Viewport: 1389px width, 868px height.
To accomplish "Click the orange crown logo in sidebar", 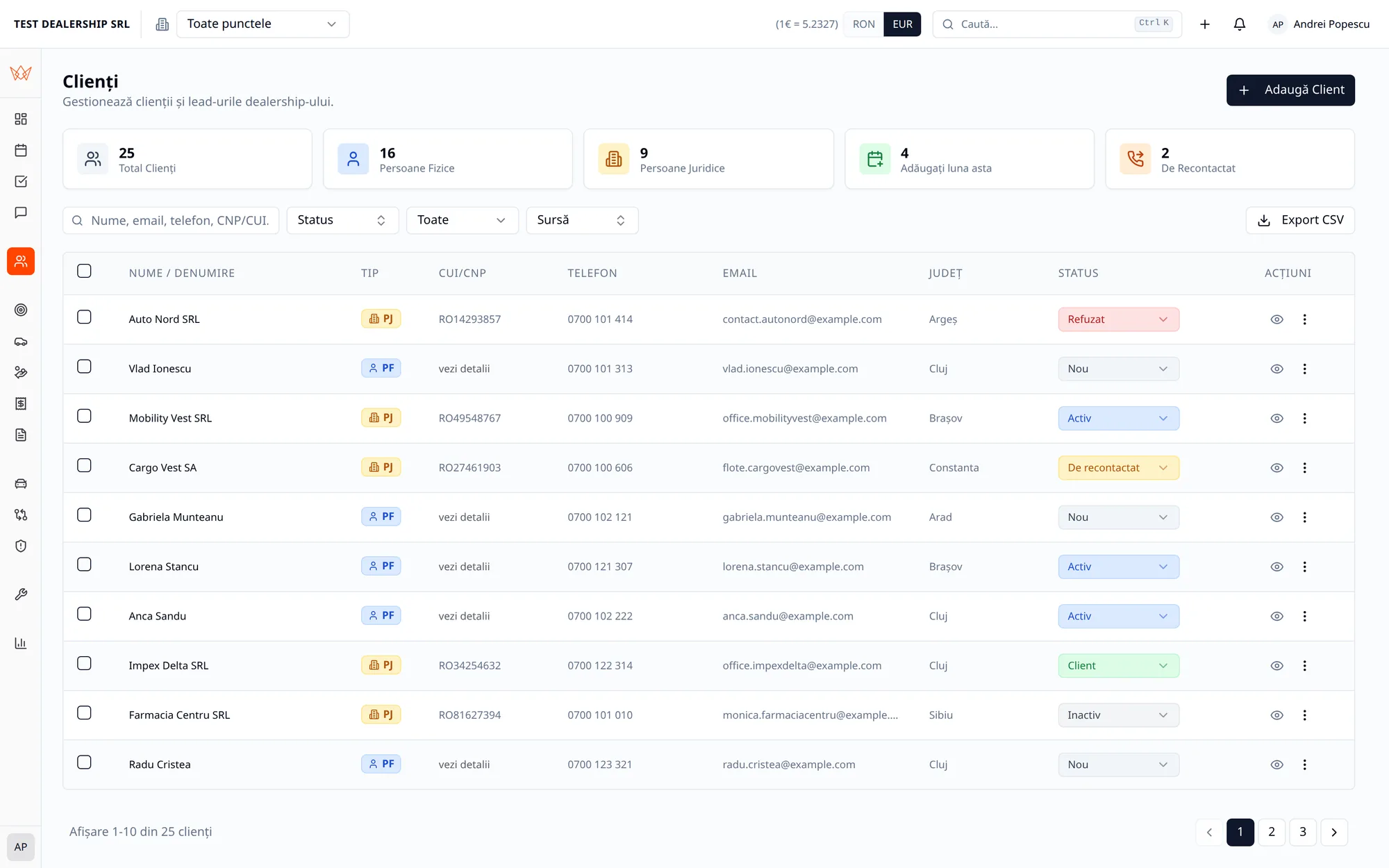I will [21, 72].
